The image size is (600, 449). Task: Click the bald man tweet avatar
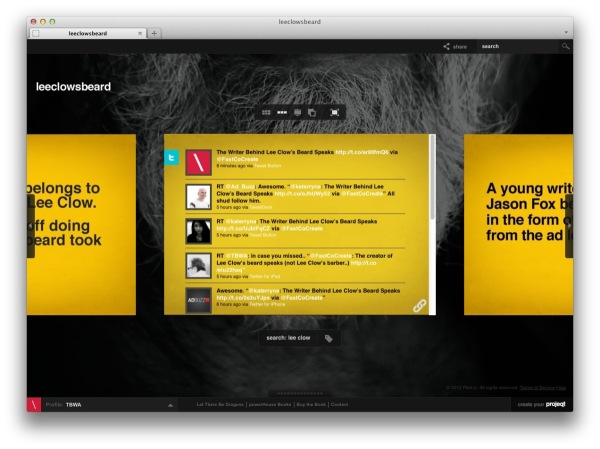pos(199,197)
